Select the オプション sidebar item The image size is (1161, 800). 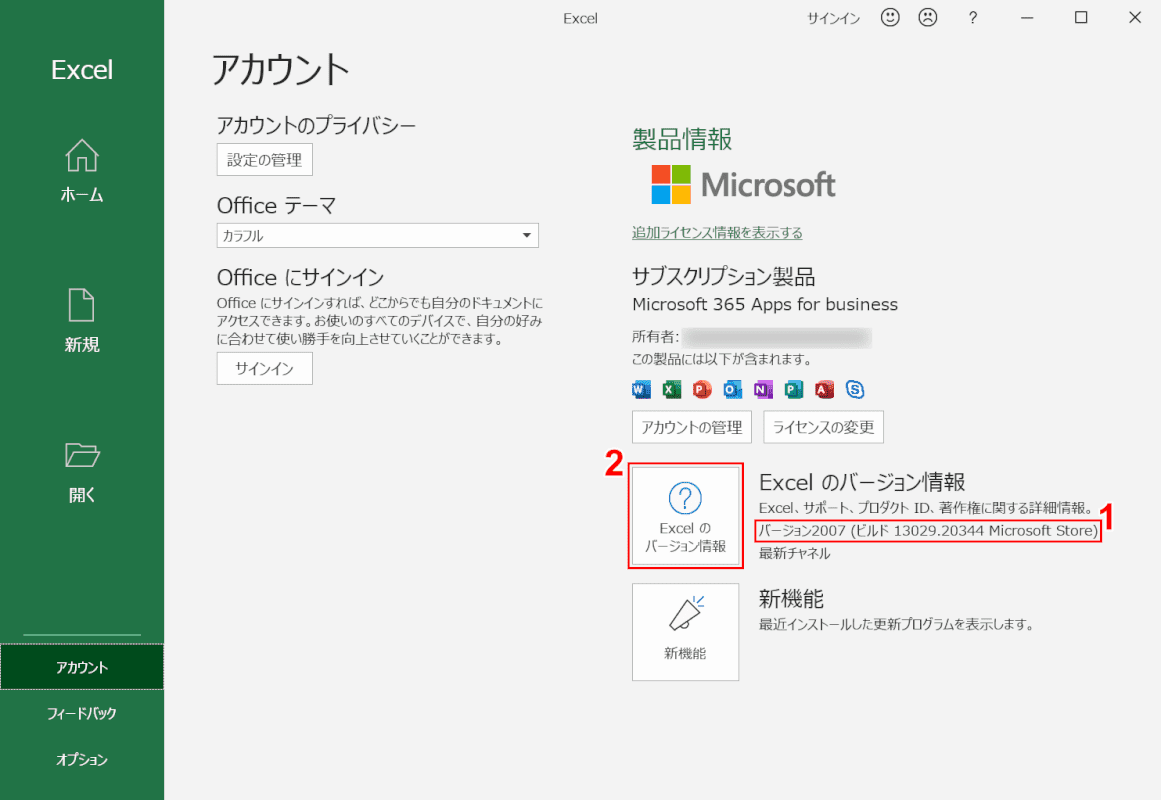tap(81, 759)
